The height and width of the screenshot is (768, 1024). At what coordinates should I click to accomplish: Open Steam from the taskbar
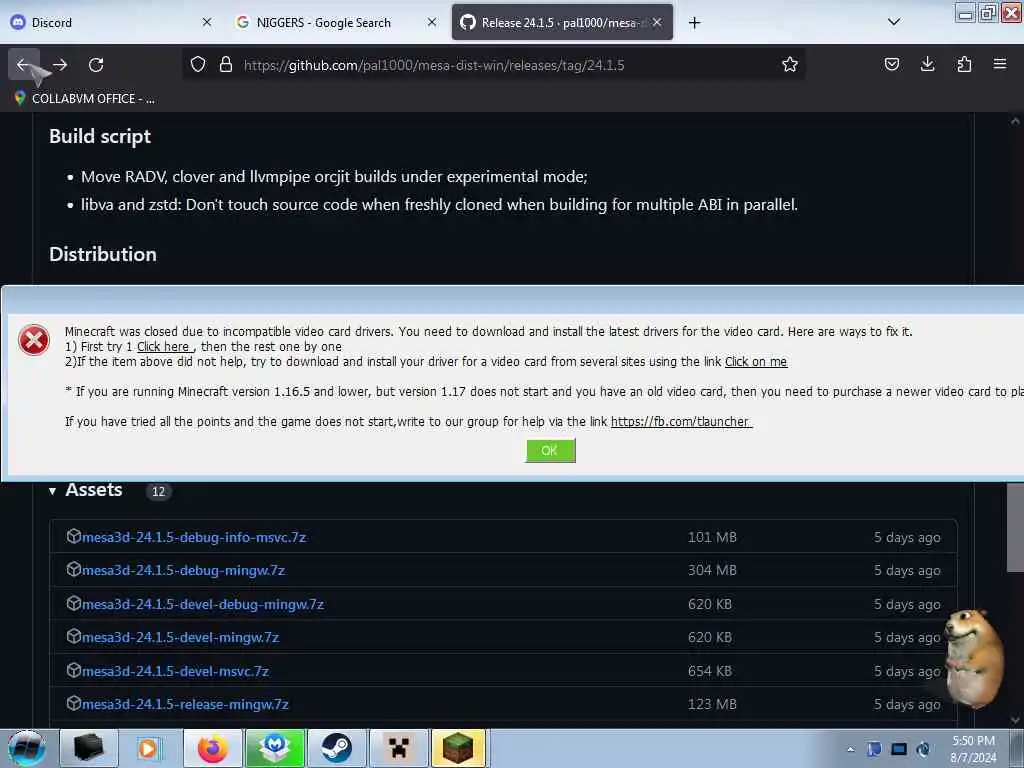[336, 748]
